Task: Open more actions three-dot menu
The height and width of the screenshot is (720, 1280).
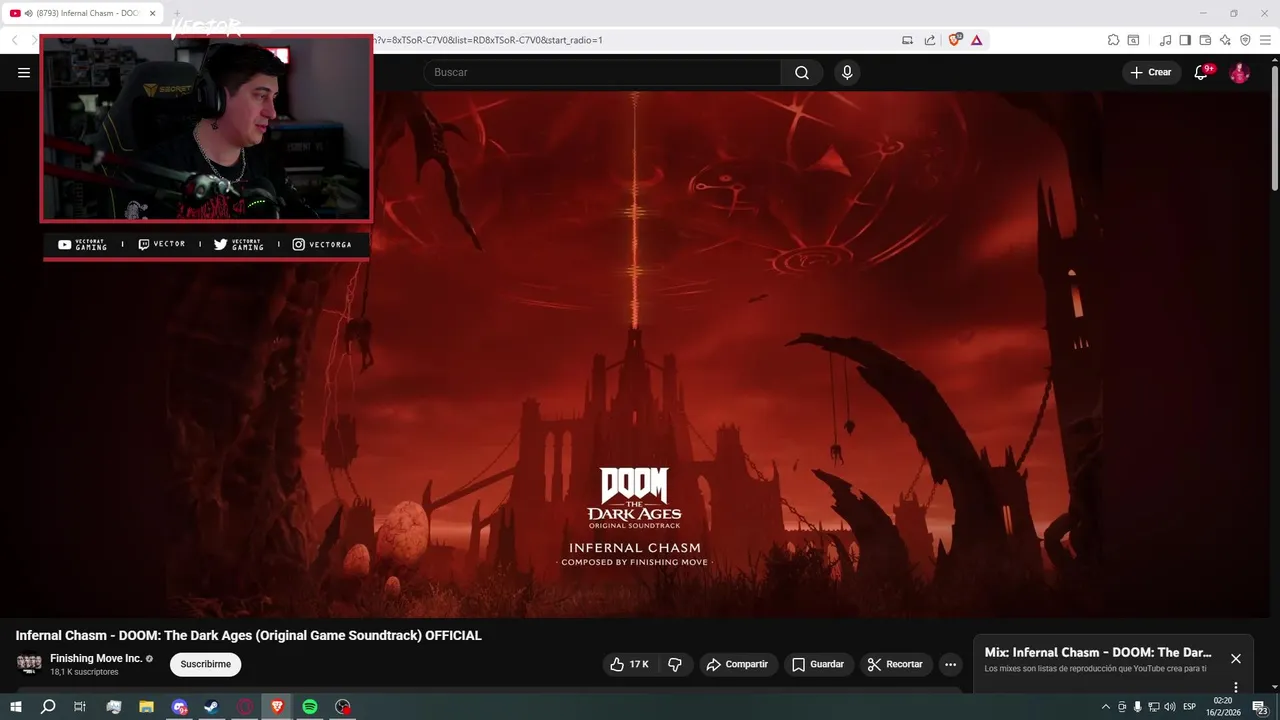Action: pos(950,664)
